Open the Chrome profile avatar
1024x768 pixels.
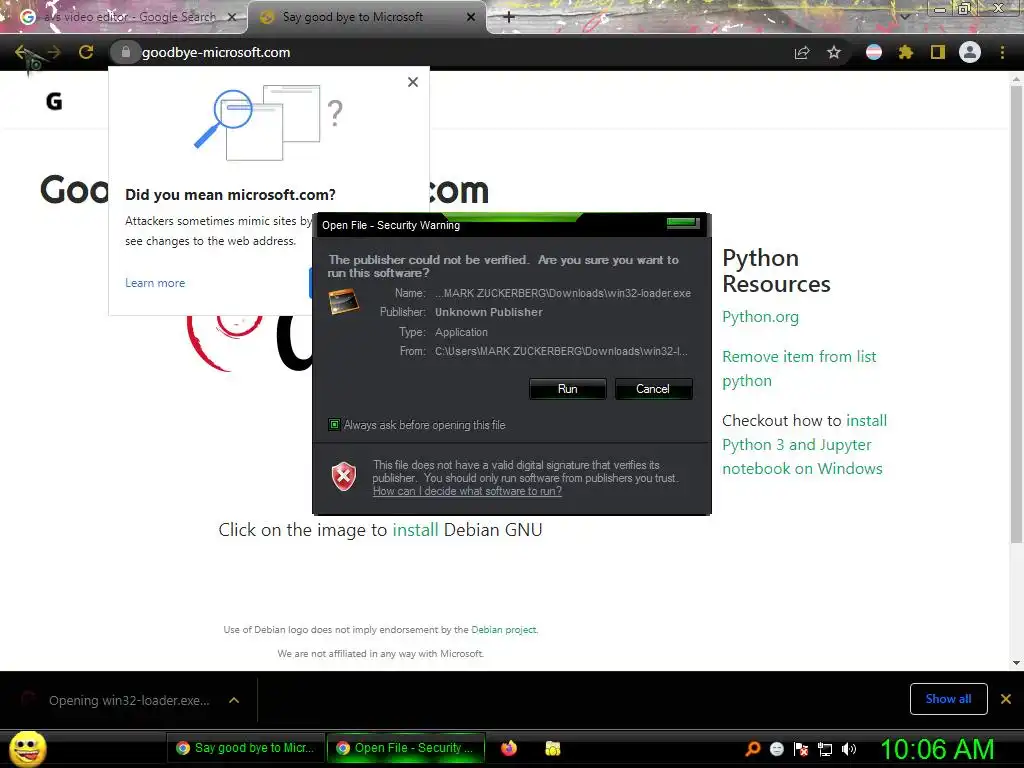click(970, 52)
